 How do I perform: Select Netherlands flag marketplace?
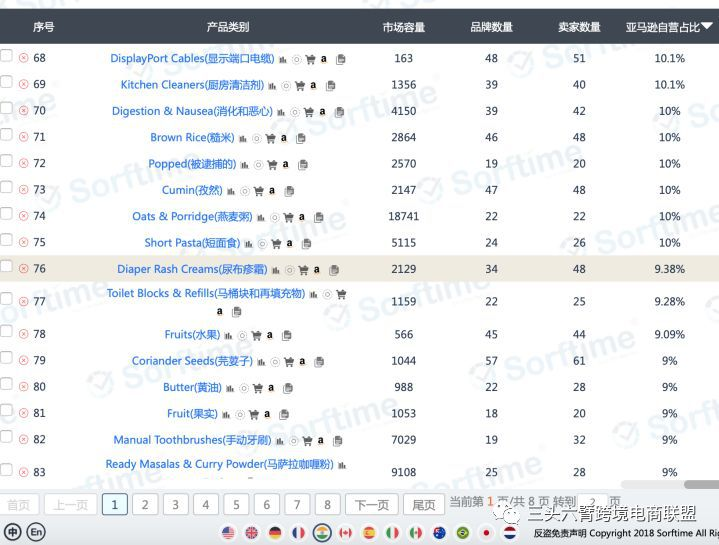(x=509, y=533)
